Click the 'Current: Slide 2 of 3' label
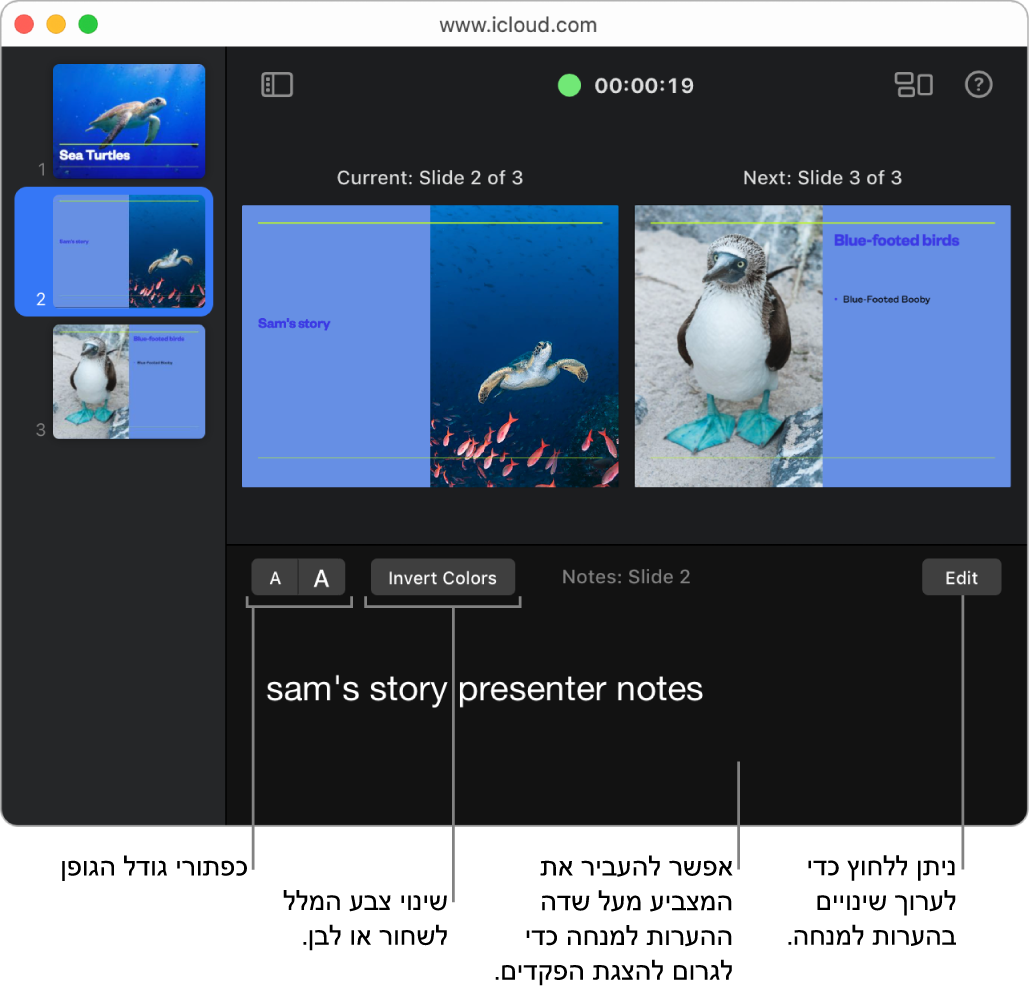Viewport: 1031px width, 993px height. click(x=430, y=178)
